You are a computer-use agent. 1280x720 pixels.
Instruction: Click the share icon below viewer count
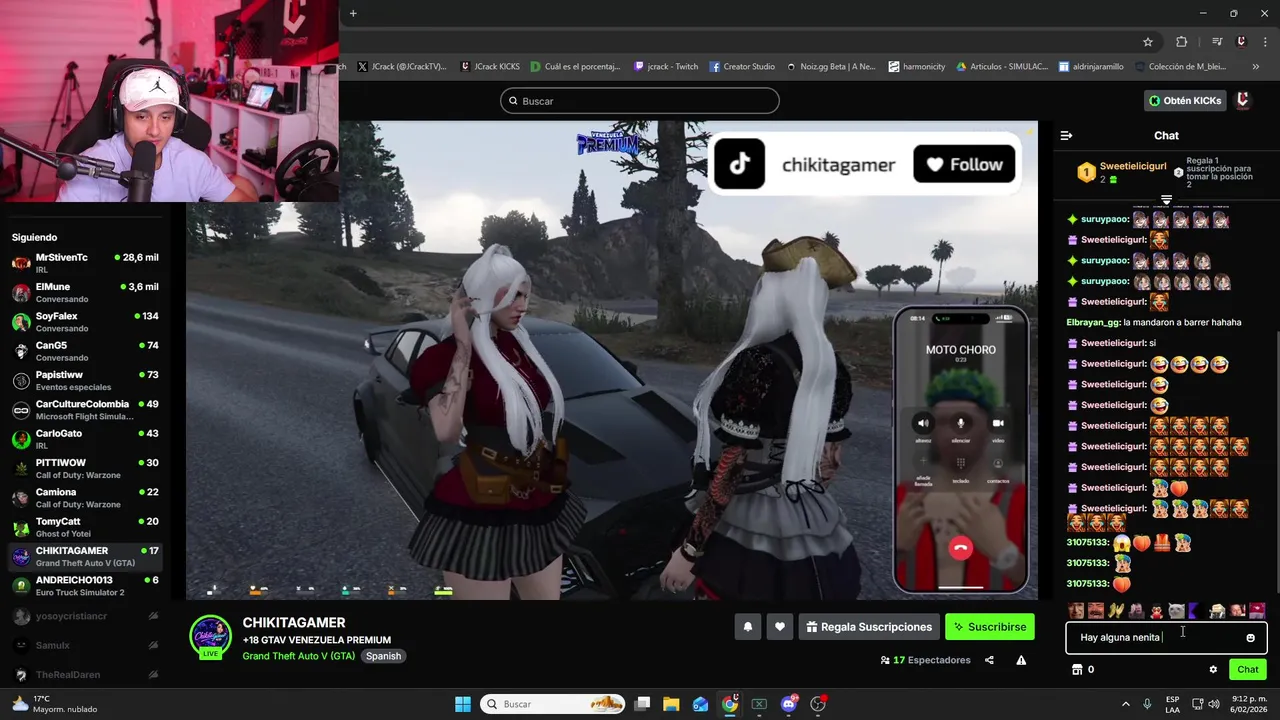(x=989, y=660)
